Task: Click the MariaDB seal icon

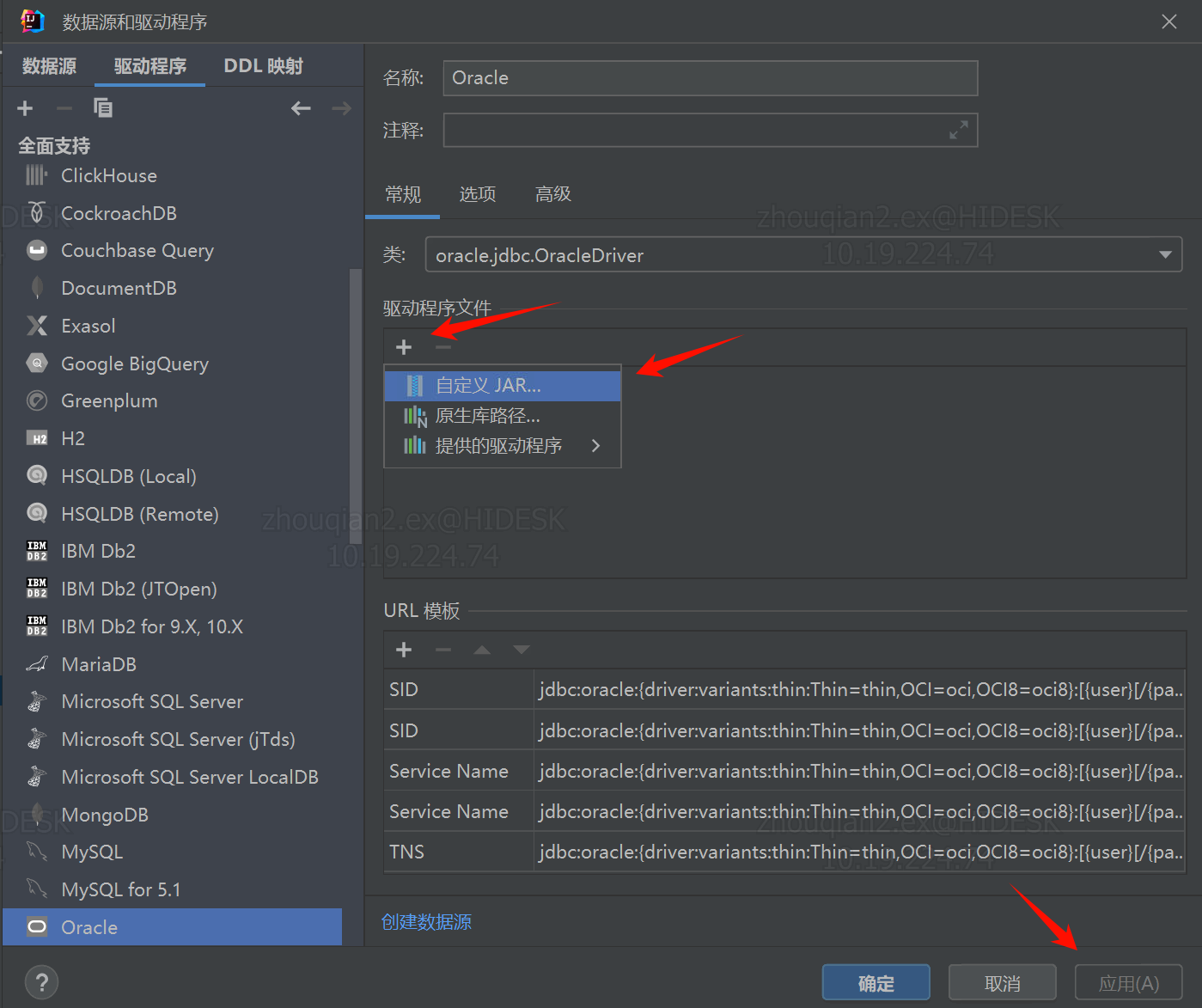Action: tap(36, 664)
